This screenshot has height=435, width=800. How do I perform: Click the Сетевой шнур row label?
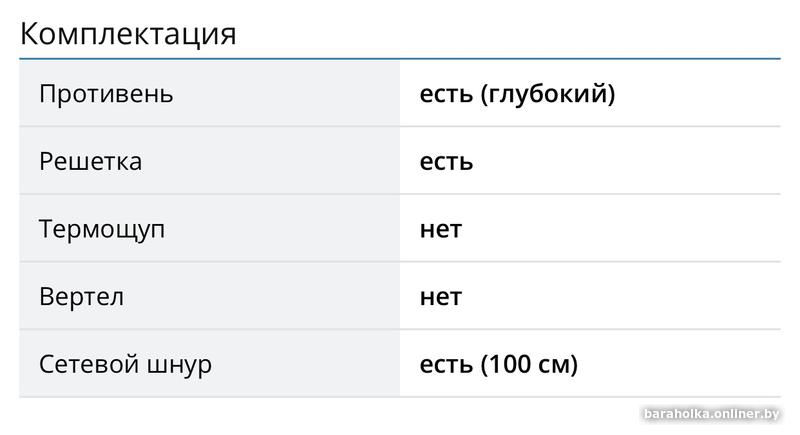pyautogui.click(x=125, y=364)
